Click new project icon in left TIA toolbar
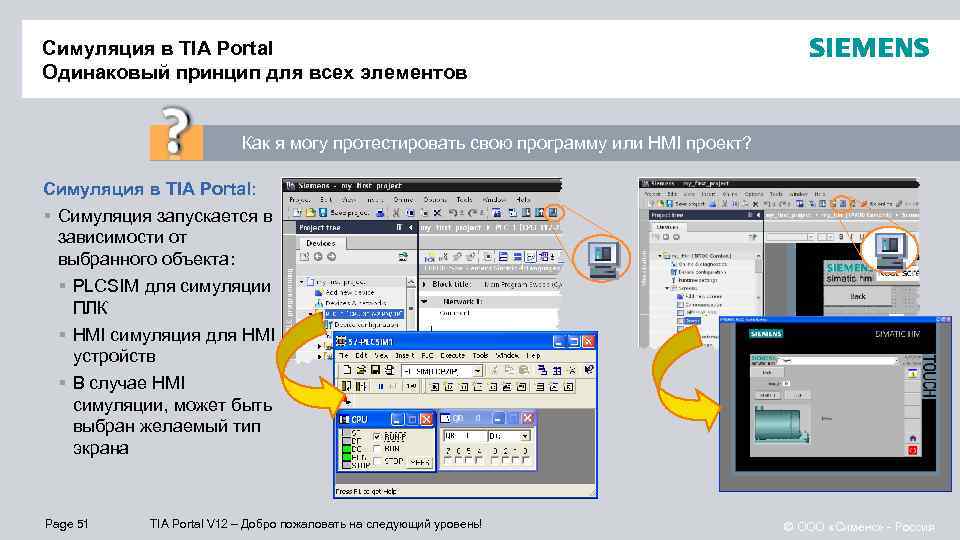Screen dimensions: 960x540 coord(297,213)
